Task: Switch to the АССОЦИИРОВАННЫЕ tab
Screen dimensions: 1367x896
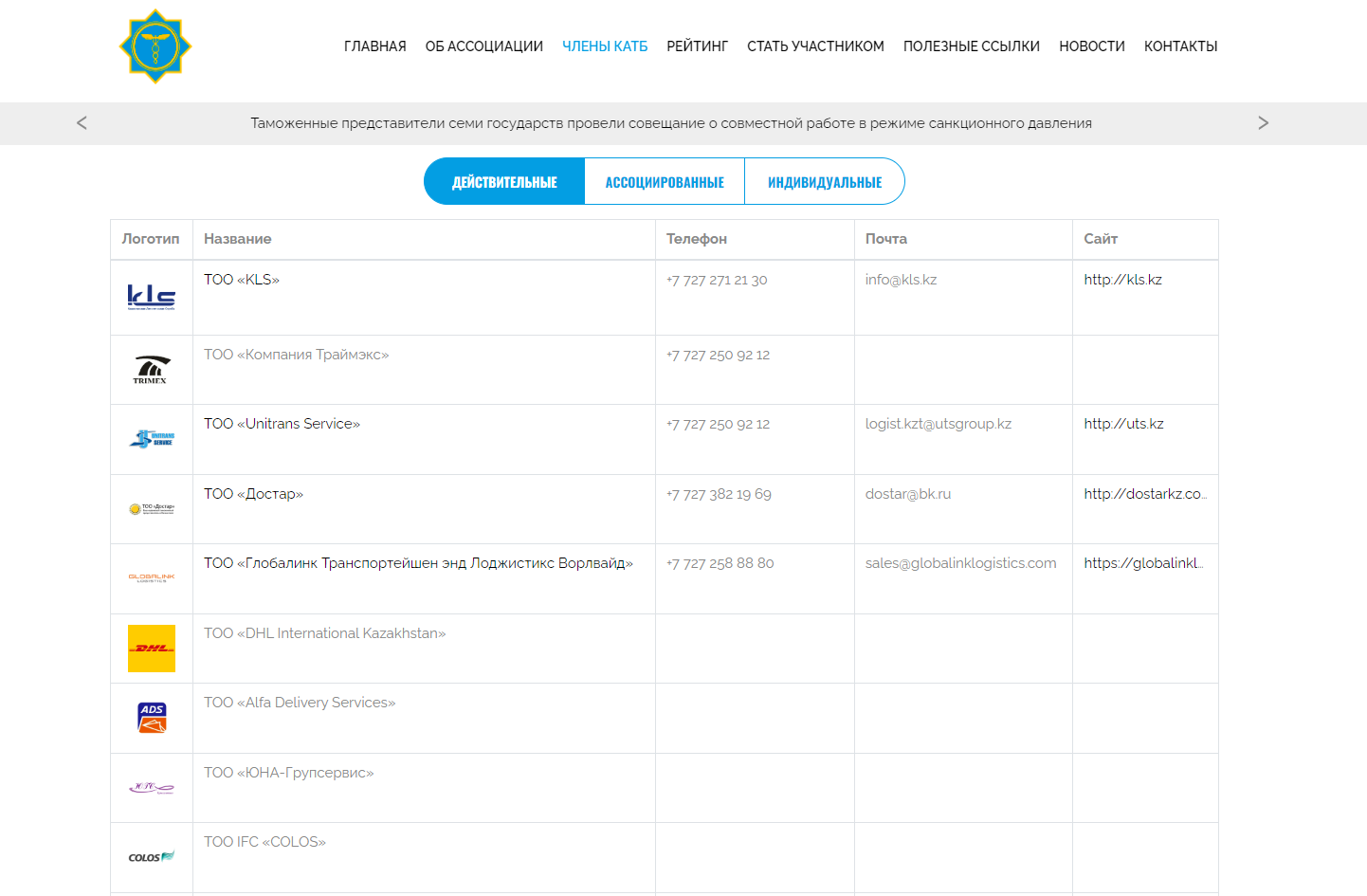Action: (x=665, y=181)
